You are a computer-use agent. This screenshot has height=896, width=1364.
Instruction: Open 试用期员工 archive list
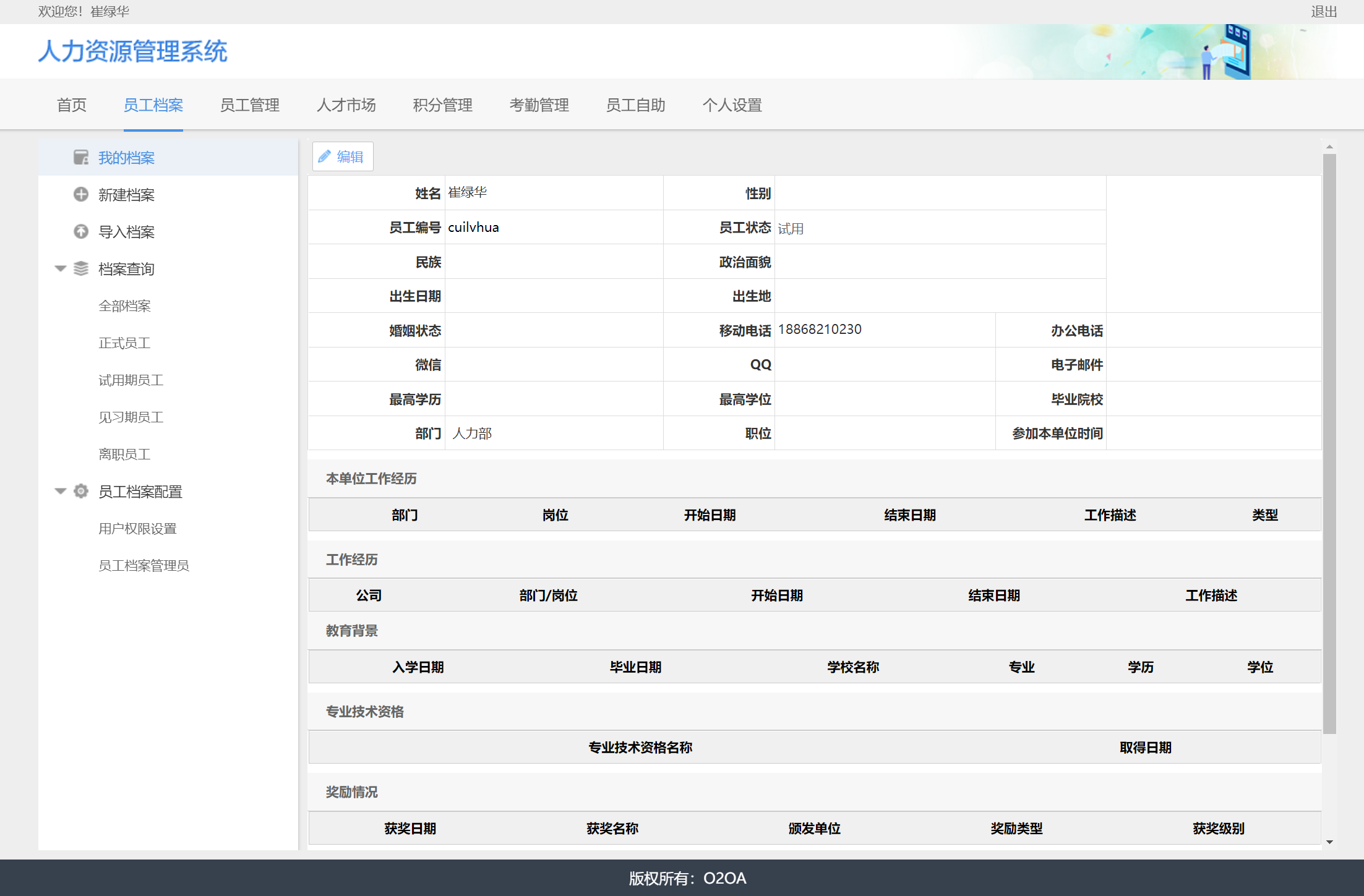point(131,380)
